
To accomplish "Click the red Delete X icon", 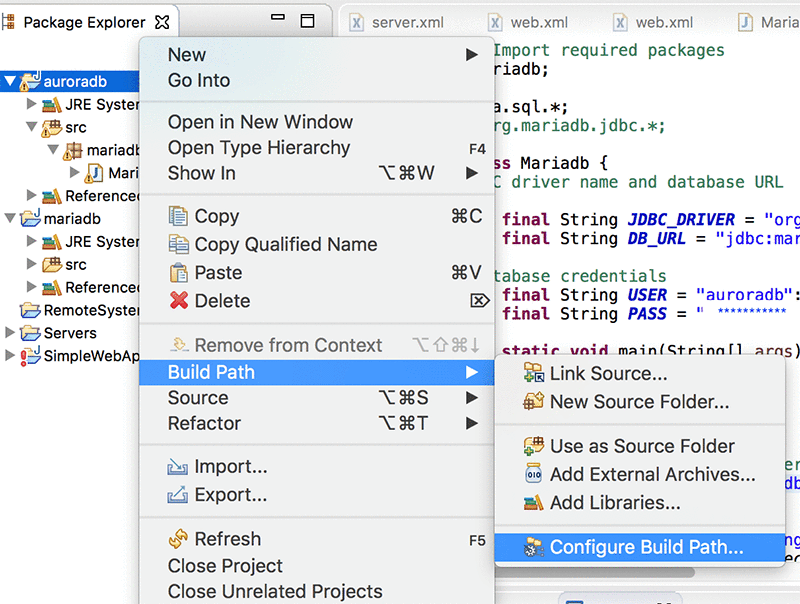I will [x=179, y=300].
